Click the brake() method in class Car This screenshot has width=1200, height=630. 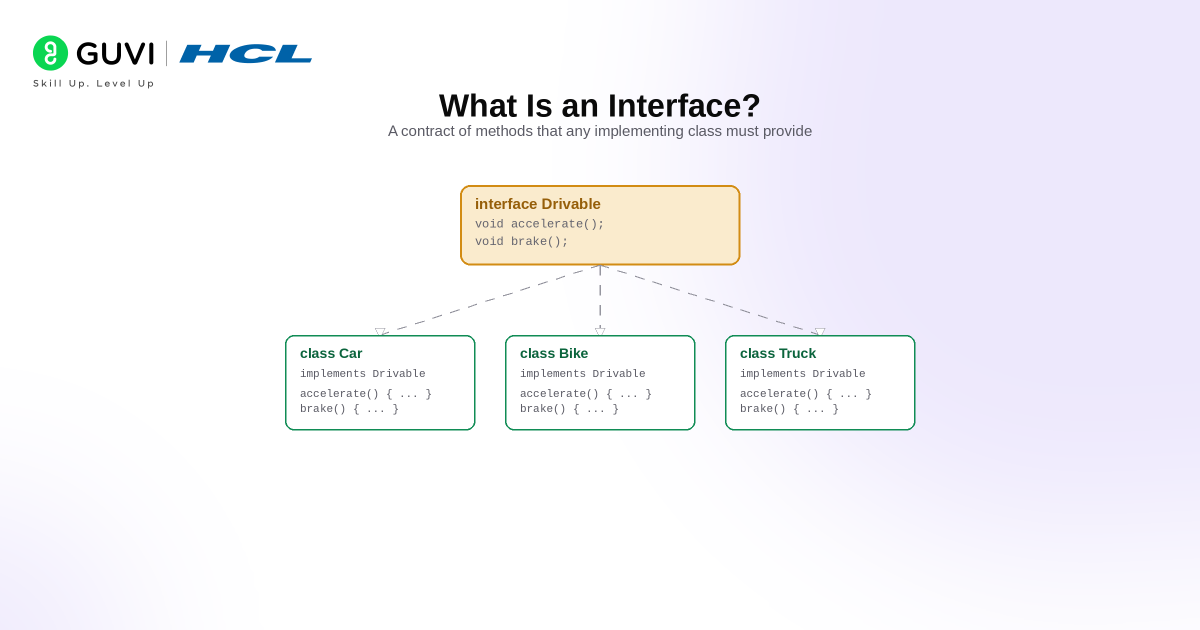[x=350, y=409]
